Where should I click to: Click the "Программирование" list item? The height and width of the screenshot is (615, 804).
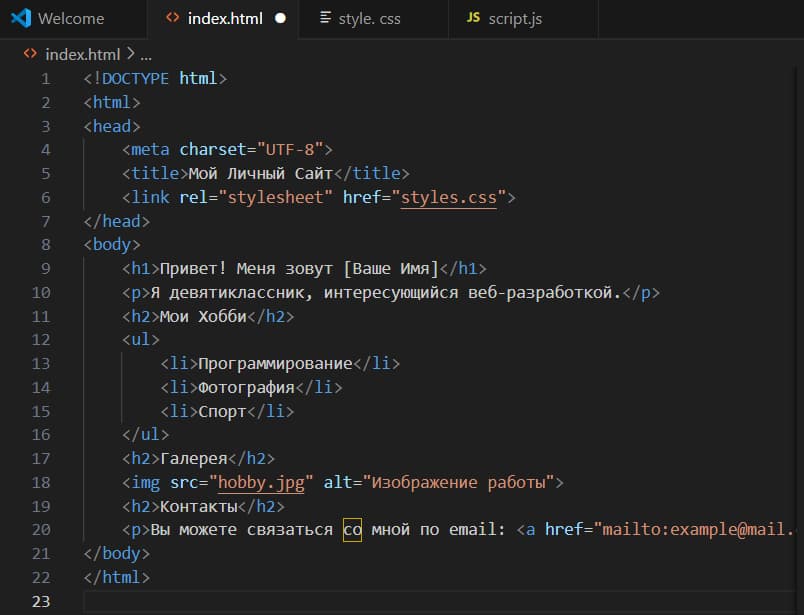tap(275, 363)
